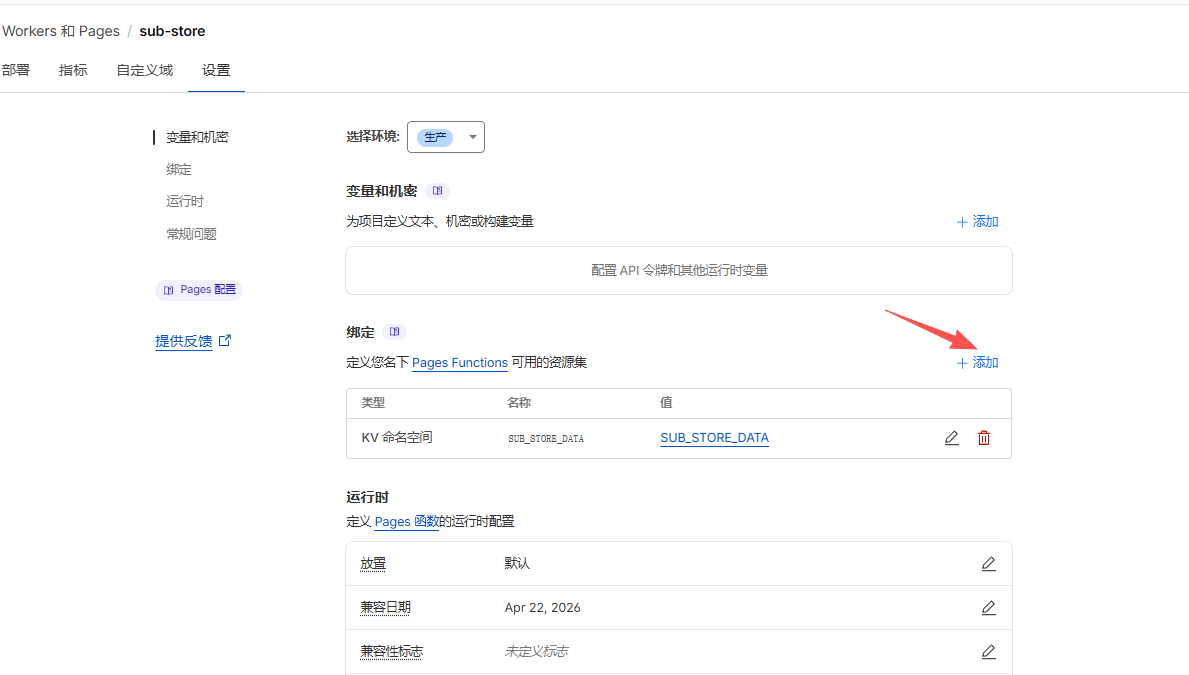Click the 类型 column header

point(373,403)
